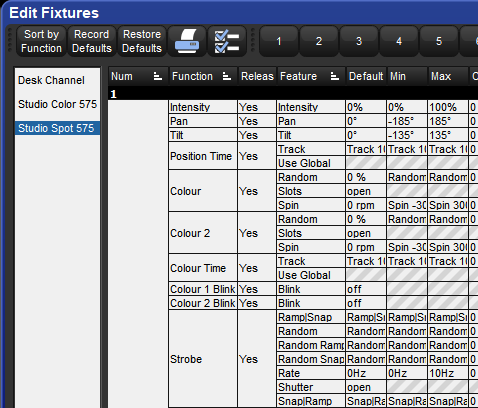Click the Strobe Shutter feature cell

311,387
